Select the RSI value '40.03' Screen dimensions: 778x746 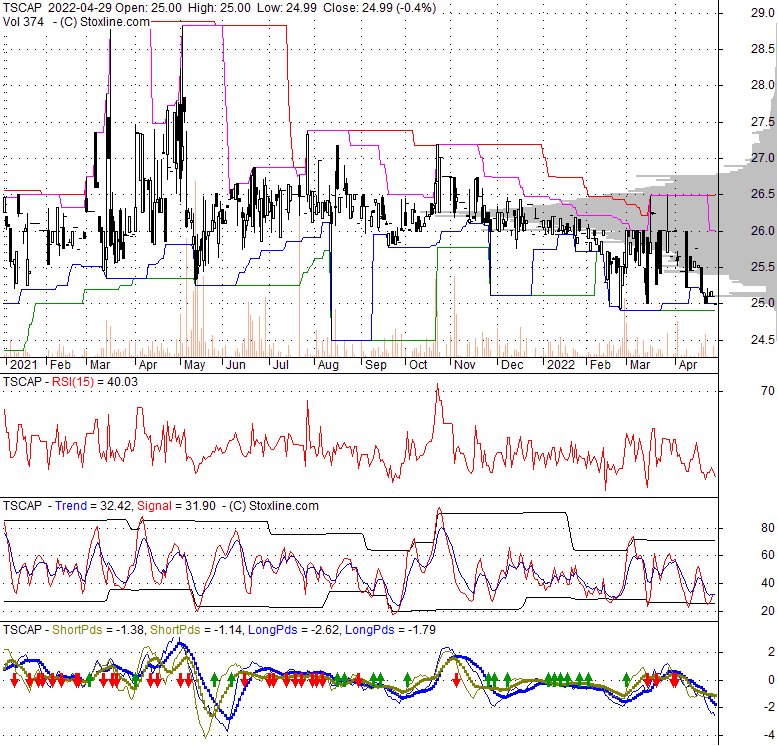[122, 382]
